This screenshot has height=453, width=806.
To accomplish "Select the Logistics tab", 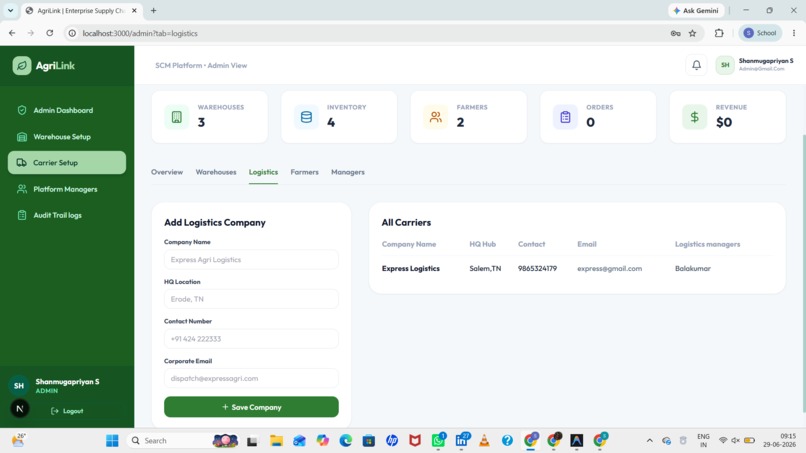I will pos(263,172).
